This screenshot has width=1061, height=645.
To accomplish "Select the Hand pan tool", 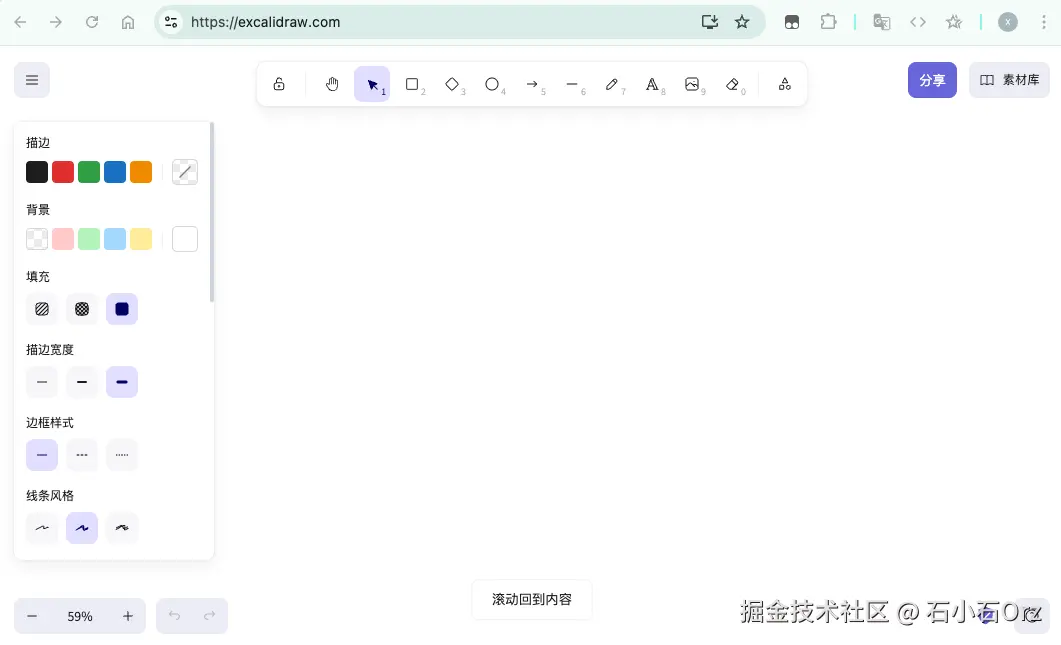I will tap(332, 84).
